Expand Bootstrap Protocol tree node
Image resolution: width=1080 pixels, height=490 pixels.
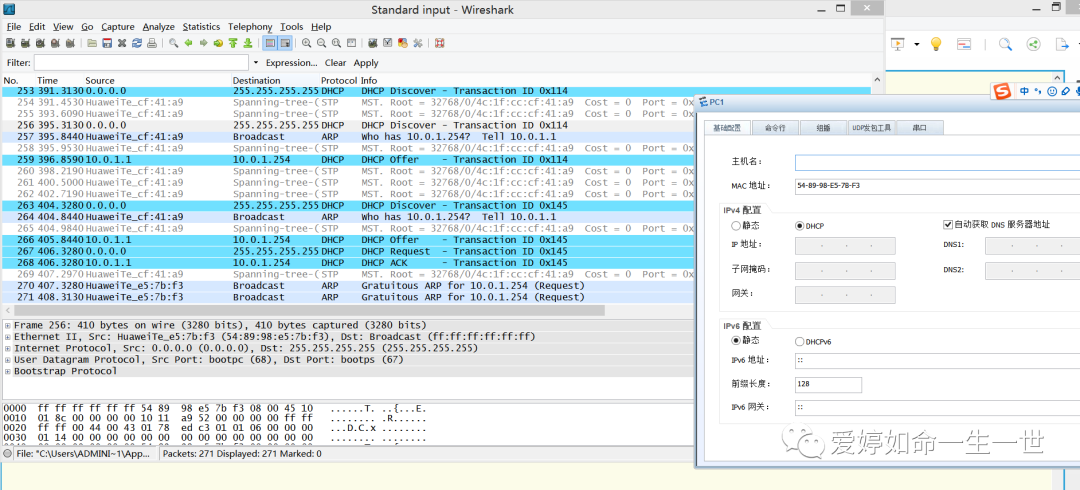[8, 371]
